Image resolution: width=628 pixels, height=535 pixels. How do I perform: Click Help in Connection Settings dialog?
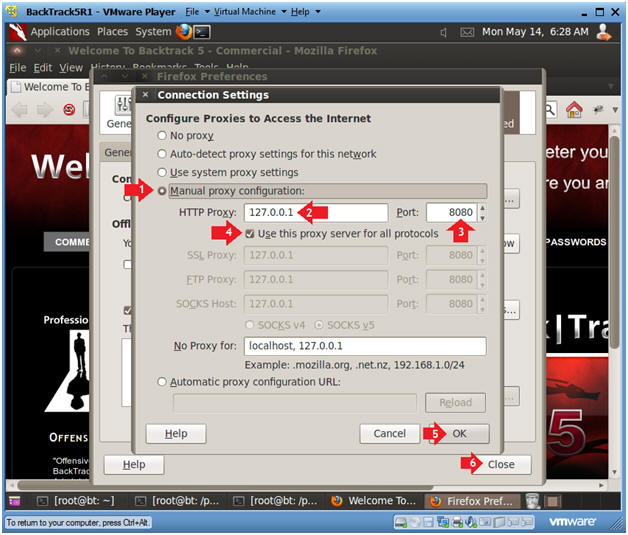point(176,434)
